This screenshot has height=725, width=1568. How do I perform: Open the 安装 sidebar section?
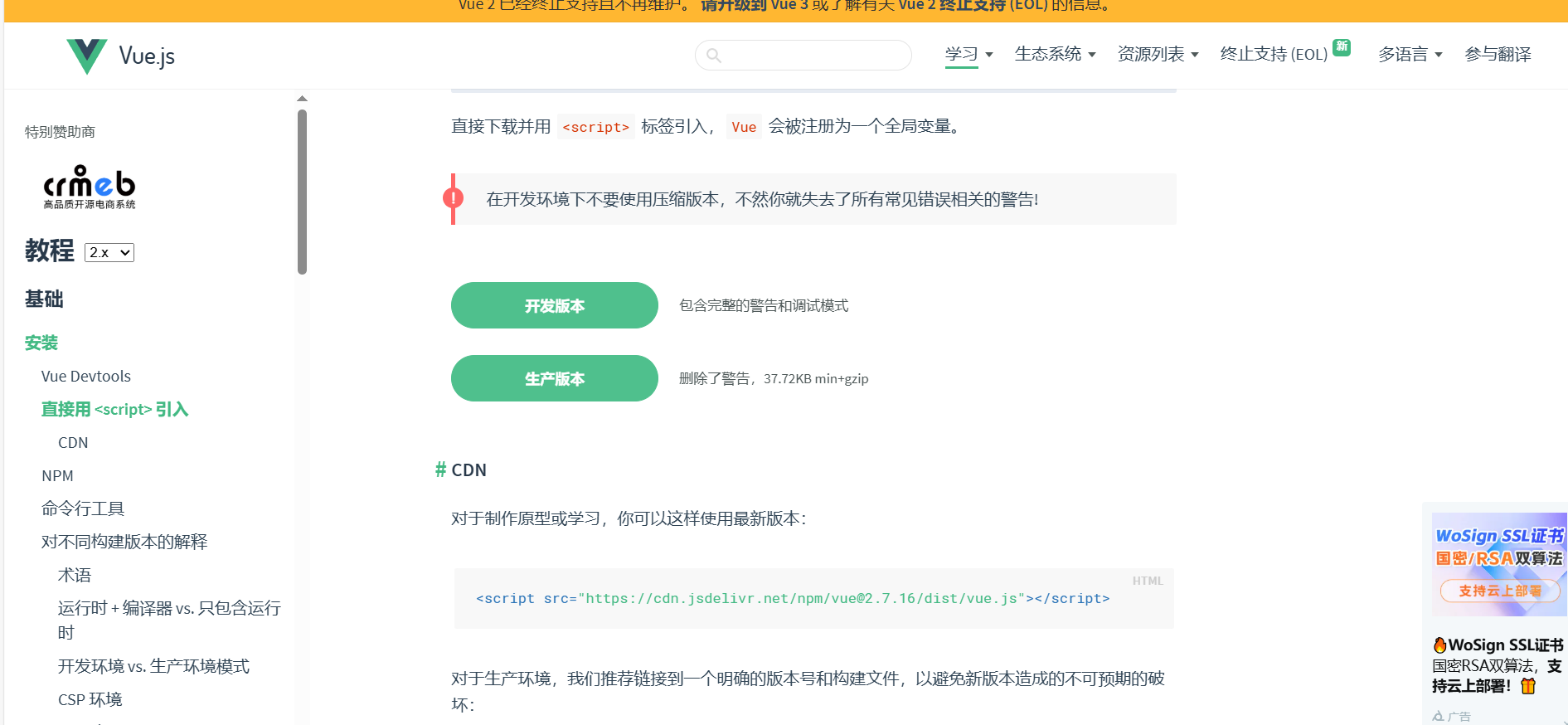pos(41,343)
